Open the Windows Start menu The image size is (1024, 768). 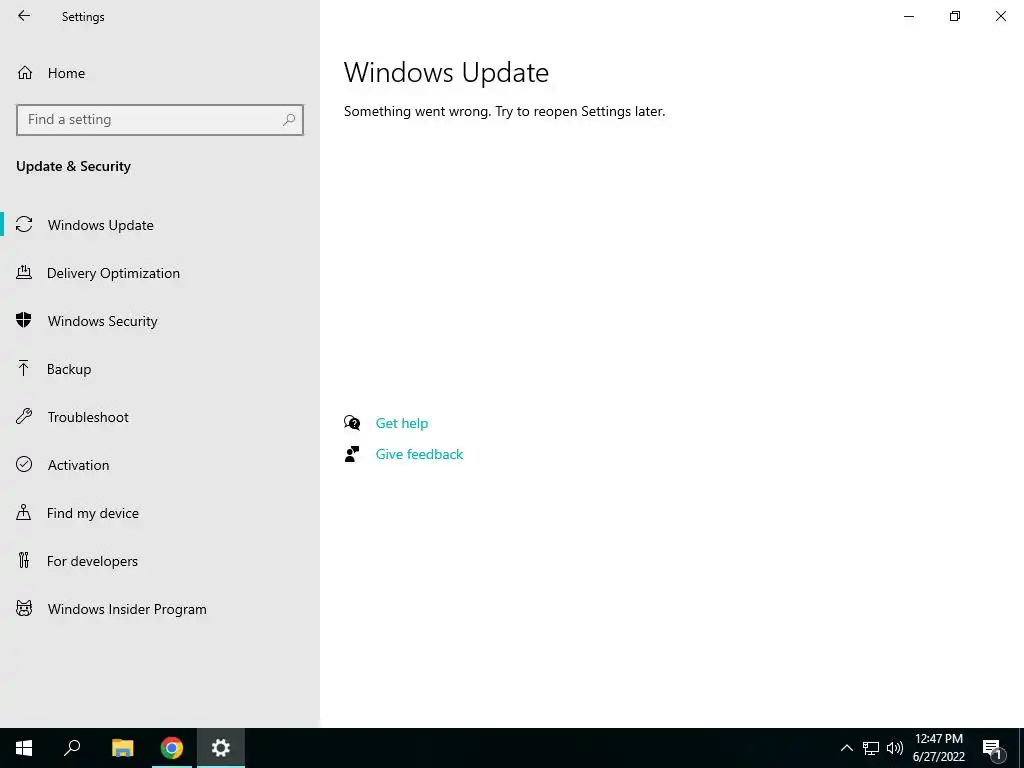pos(24,748)
